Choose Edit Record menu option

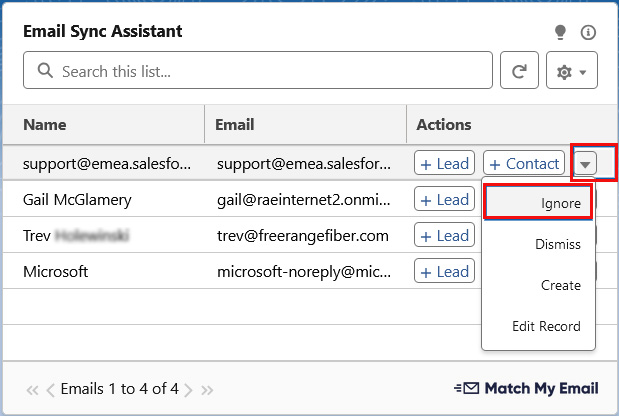click(x=539, y=326)
